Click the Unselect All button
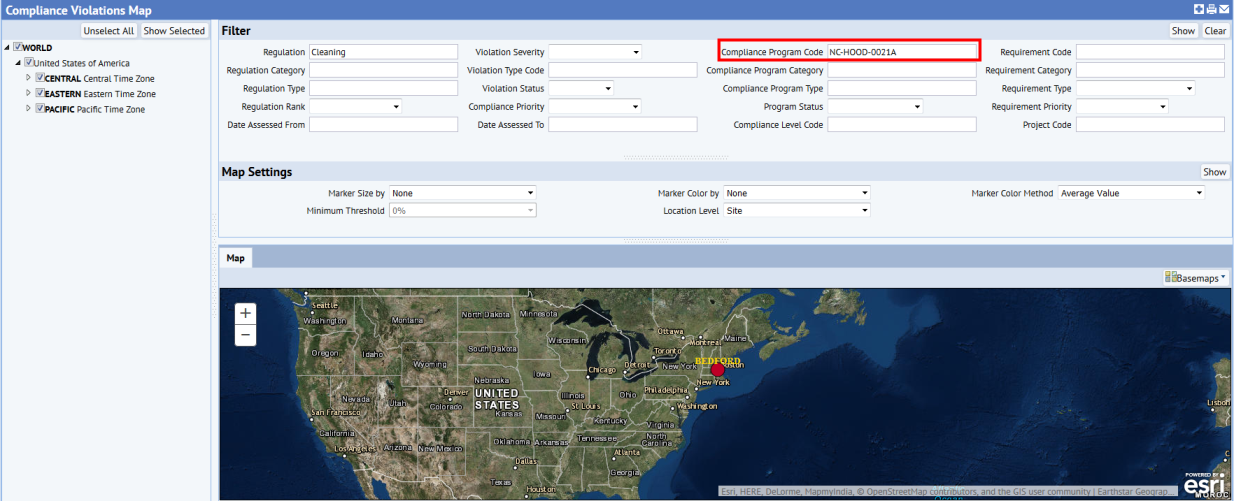Image resolution: width=1235 pixels, height=502 pixels. (x=108, y=31)
